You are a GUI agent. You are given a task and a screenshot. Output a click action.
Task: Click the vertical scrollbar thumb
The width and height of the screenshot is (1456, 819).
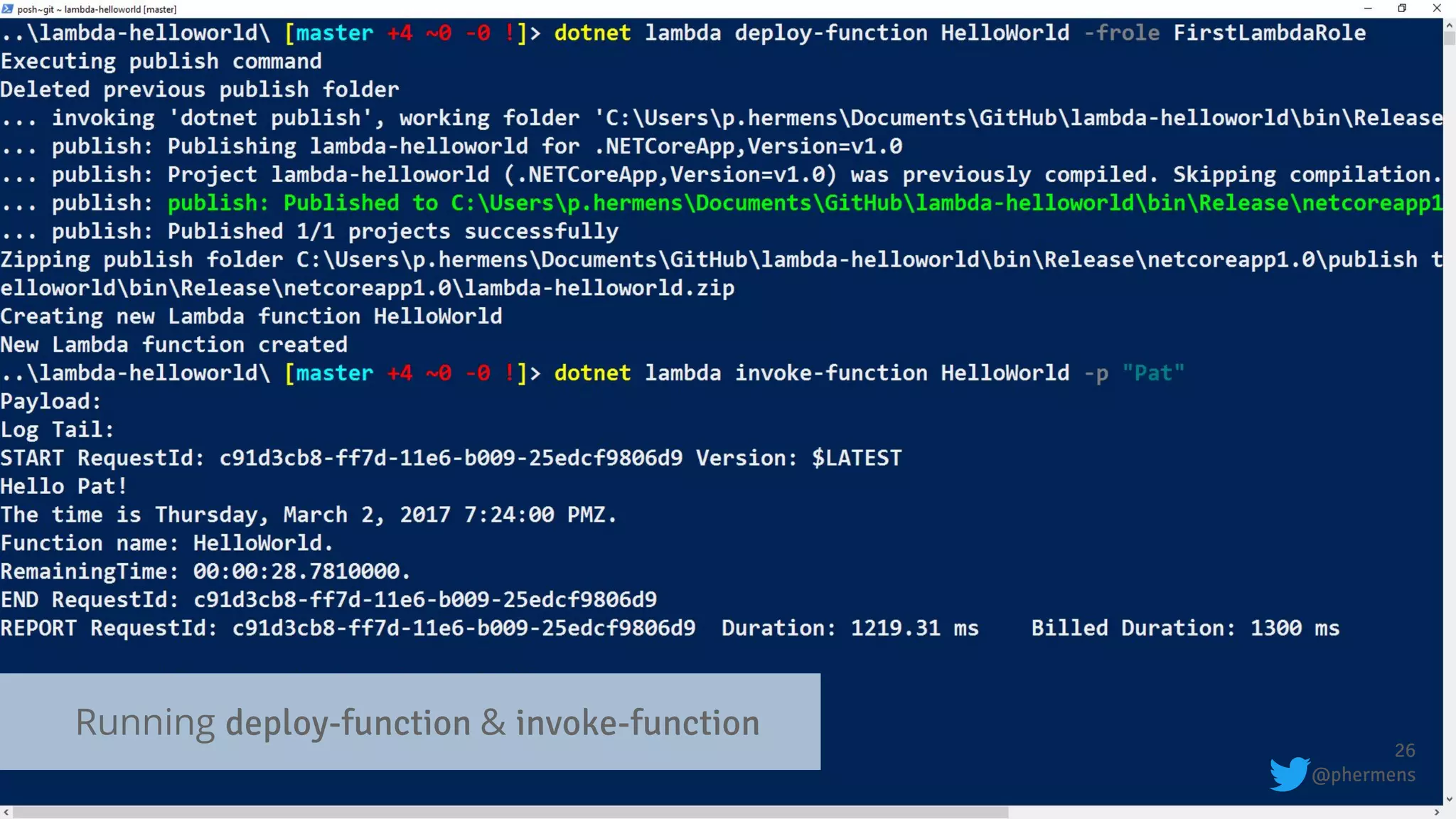point(1449,38)
